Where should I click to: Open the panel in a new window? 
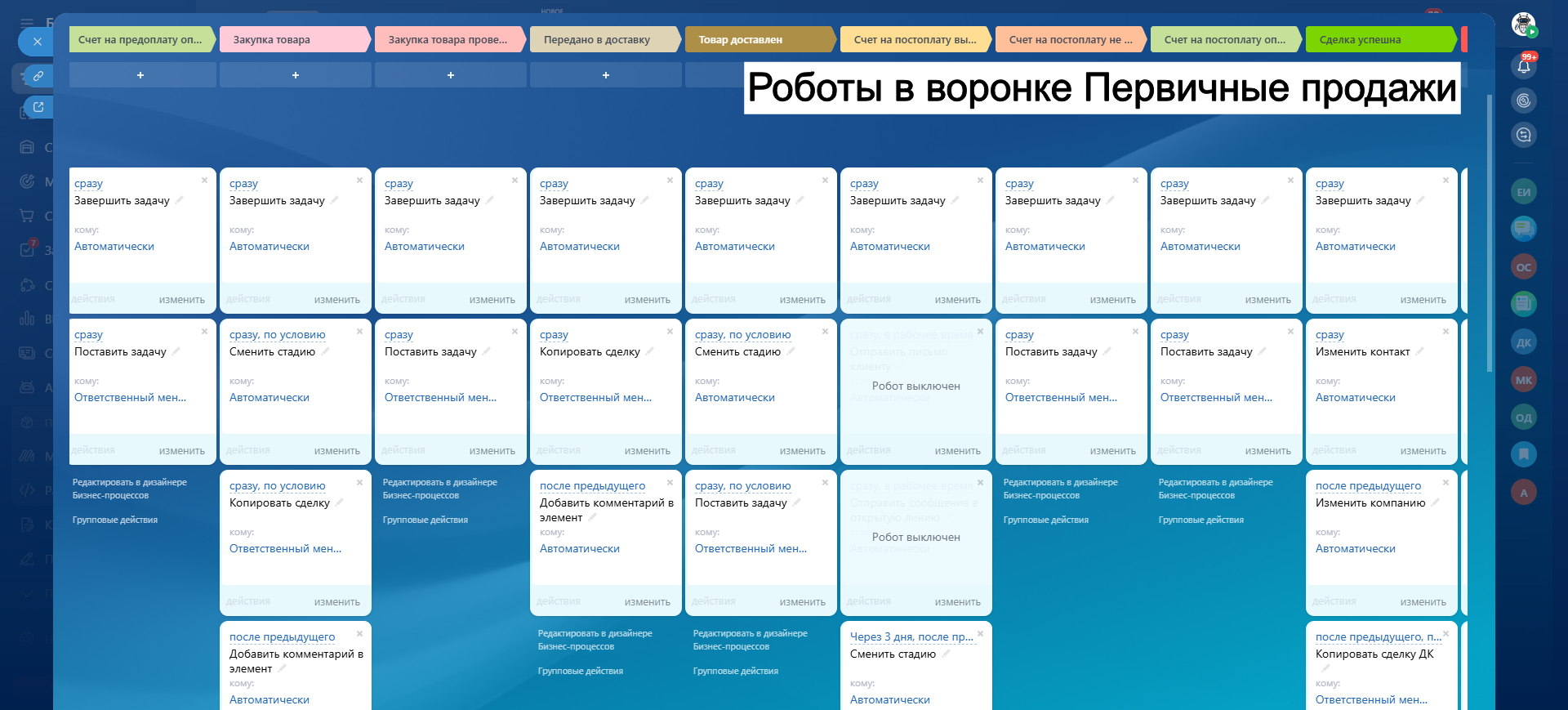tap(38, 106)
